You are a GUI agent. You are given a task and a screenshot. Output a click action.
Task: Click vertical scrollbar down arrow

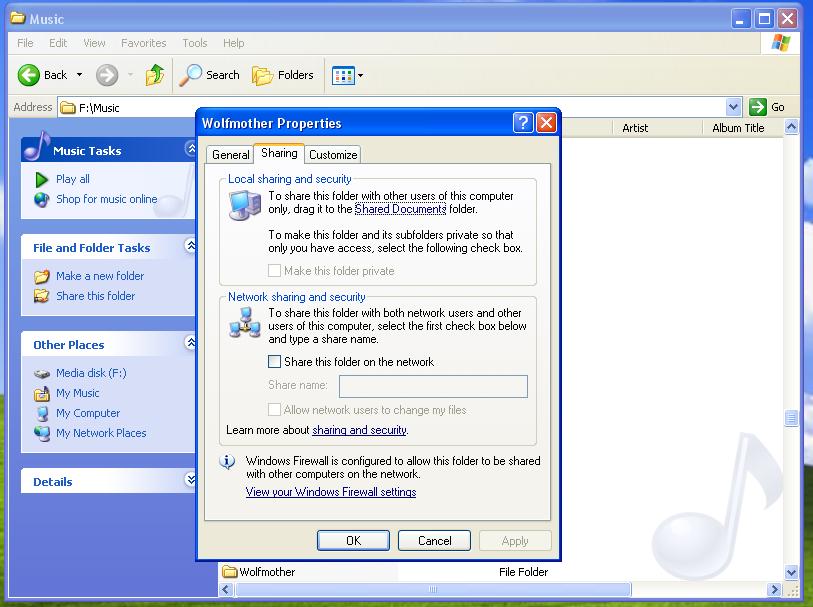pos(791,573)
